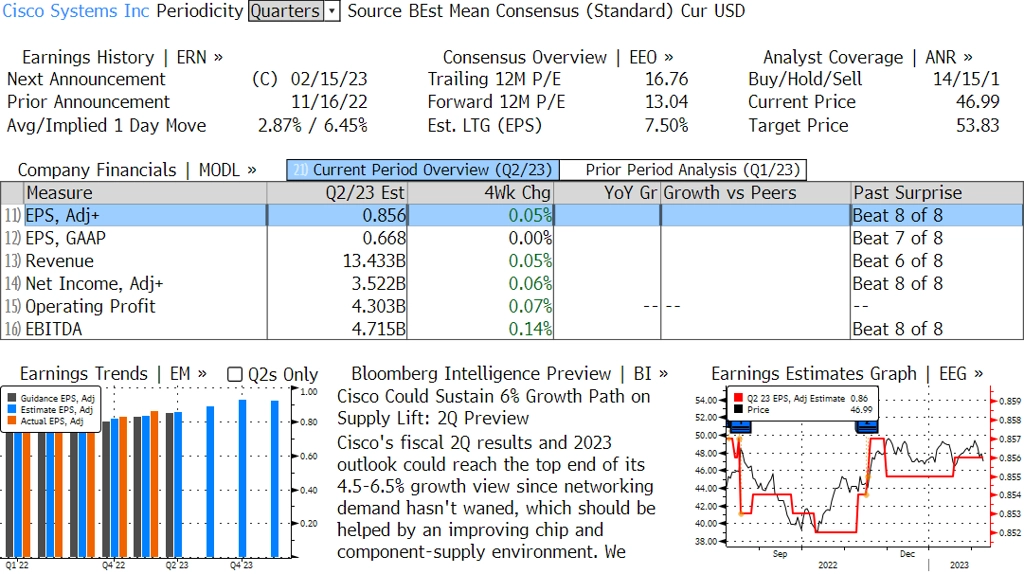Viewport: 1024px width, 574px height.
Task: Click the Cisco Systems Inc company name
Action: coord(76,11)
